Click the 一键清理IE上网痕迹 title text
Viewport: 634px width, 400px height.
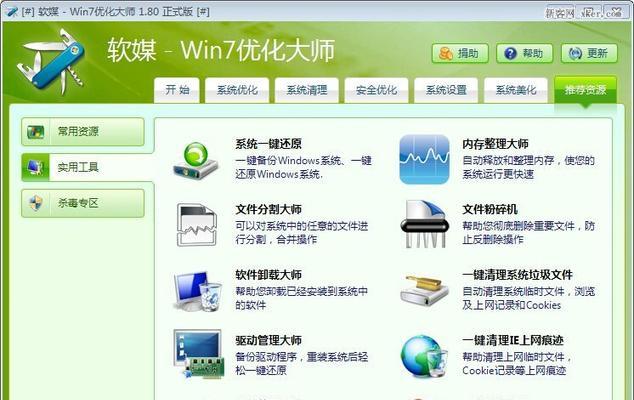click(x=513, y=340)
